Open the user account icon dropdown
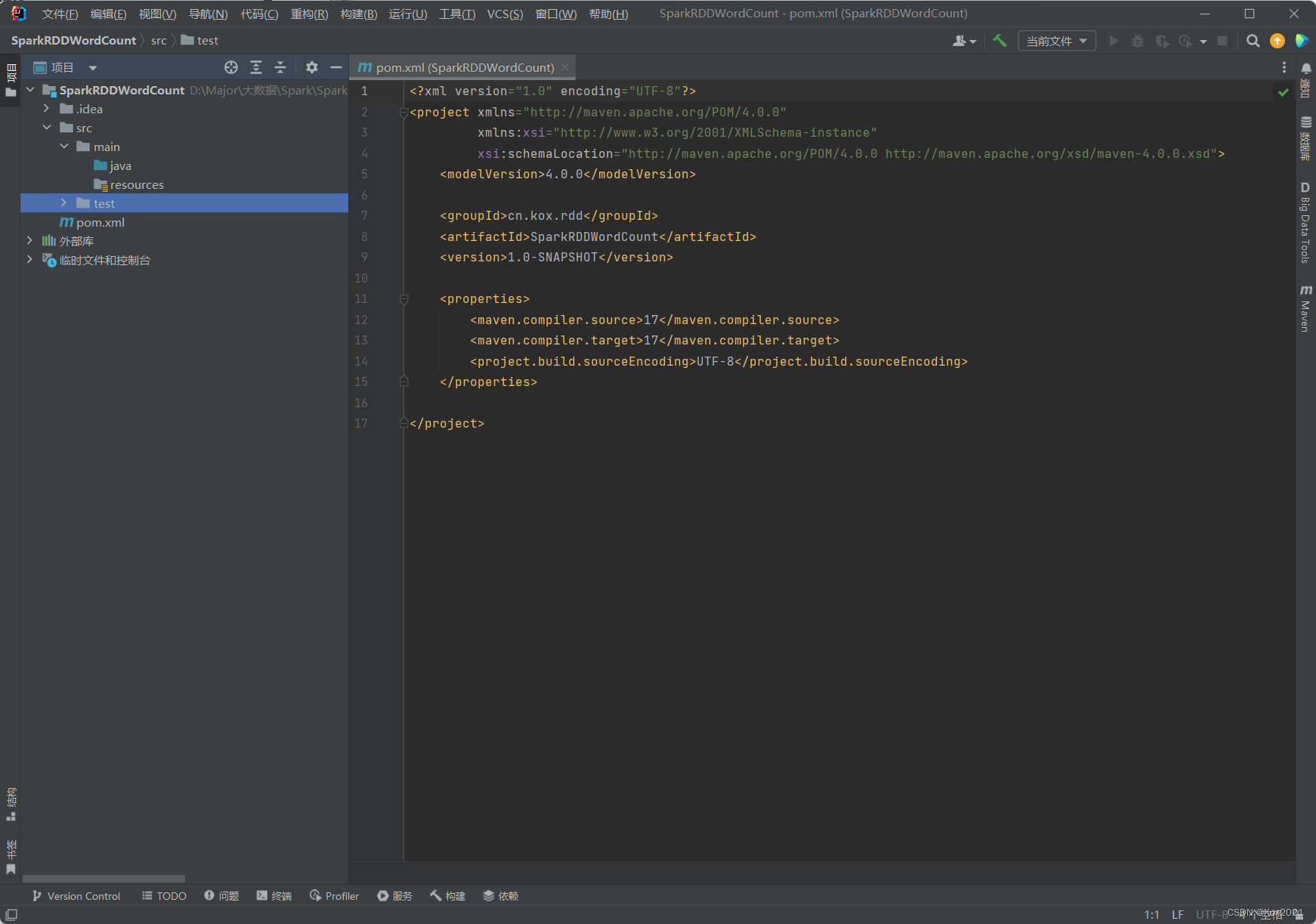 [x=965, y=41]
